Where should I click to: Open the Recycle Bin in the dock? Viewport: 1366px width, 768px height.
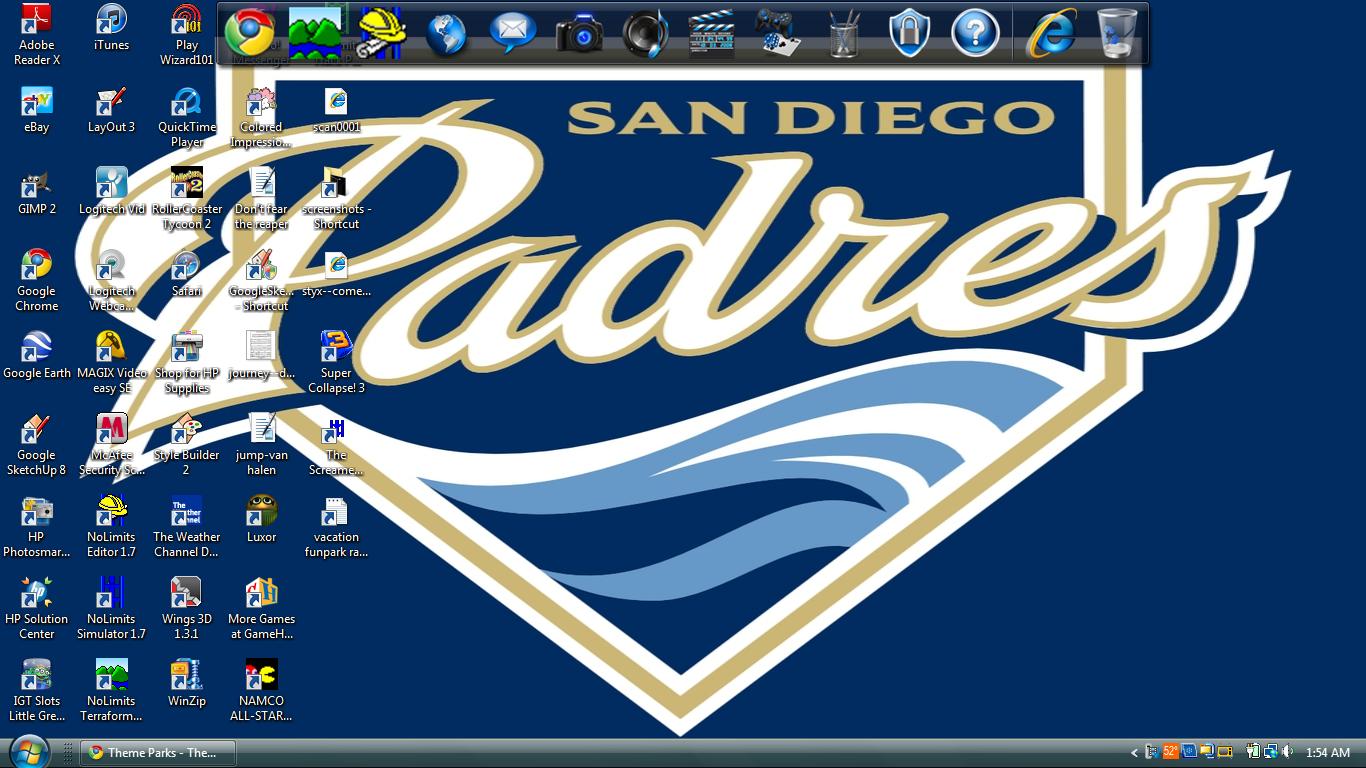[1117, 33]
